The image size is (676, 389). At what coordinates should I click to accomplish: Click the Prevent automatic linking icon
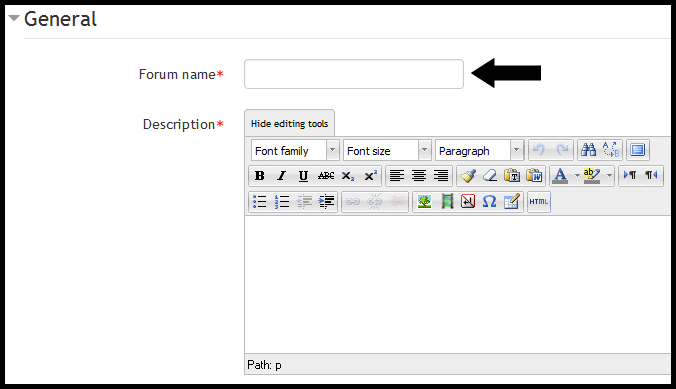[x=397, y=201]
